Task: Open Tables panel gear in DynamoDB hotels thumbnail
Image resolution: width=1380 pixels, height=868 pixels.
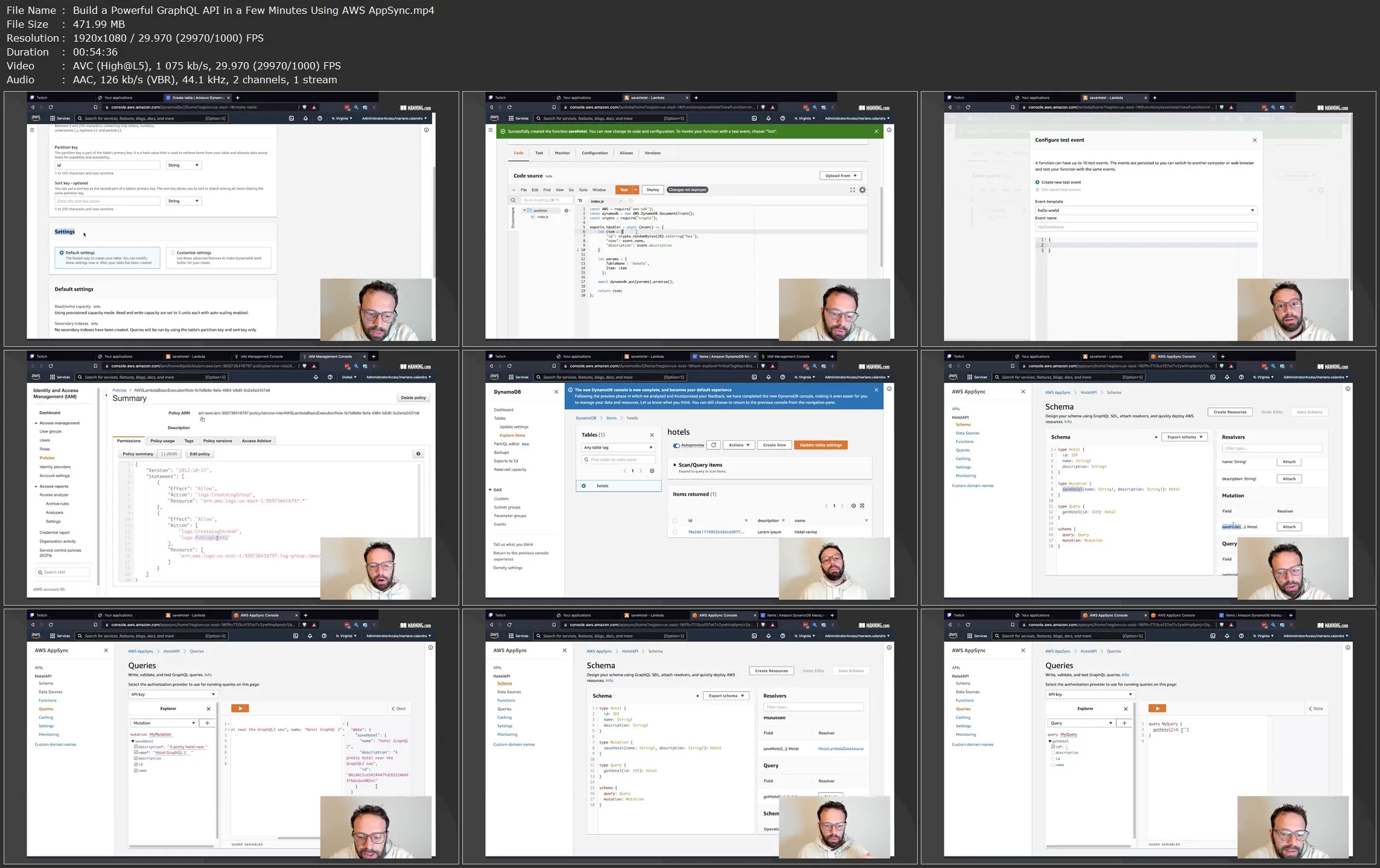Action: pyautogui.click(x=652, y=470)
